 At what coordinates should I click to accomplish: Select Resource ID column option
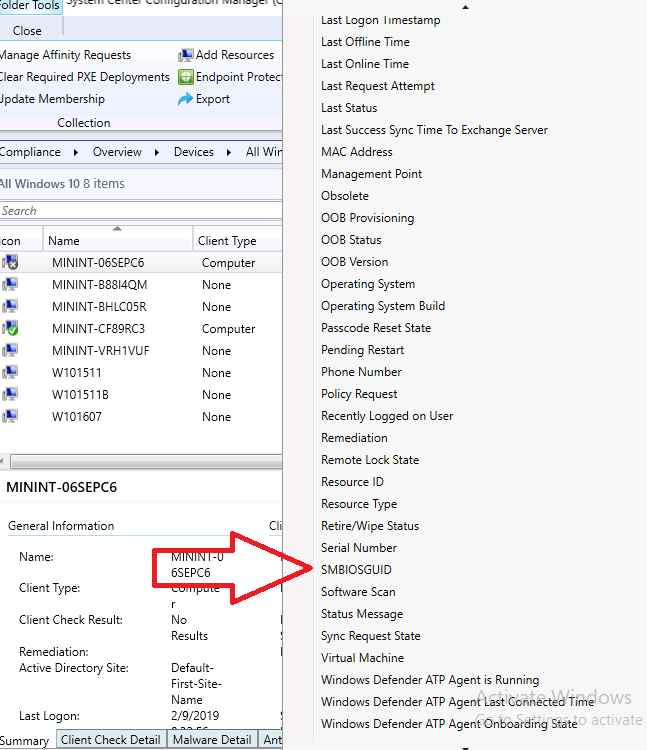[x=352, y=482]
